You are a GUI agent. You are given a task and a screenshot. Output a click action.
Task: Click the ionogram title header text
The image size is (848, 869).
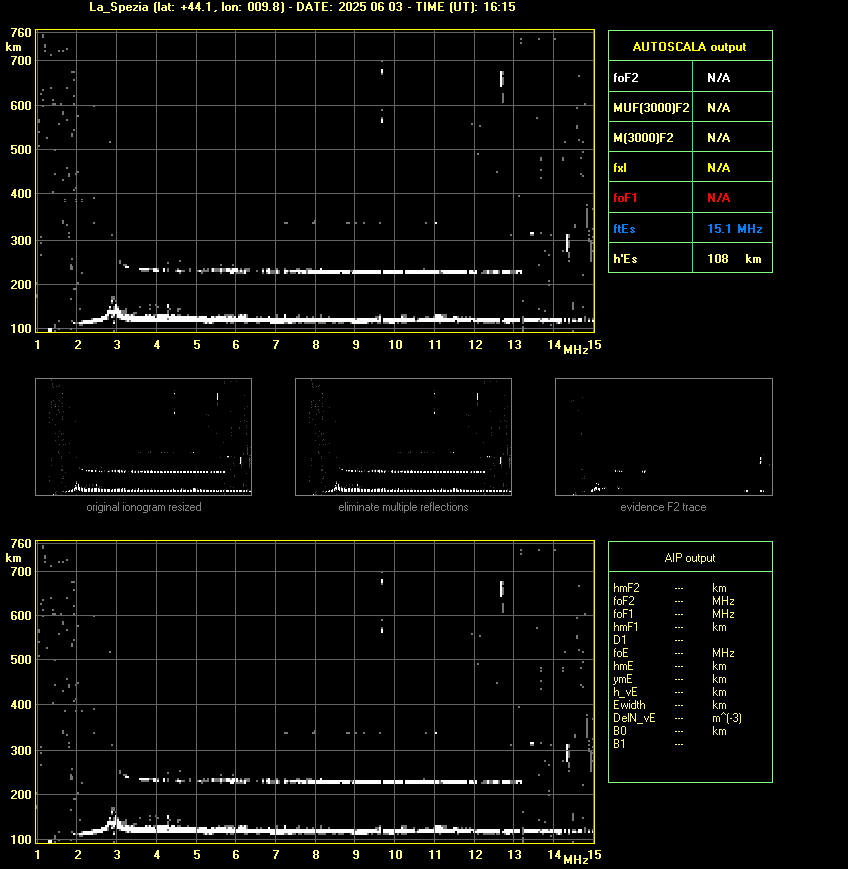pos(302,7)
